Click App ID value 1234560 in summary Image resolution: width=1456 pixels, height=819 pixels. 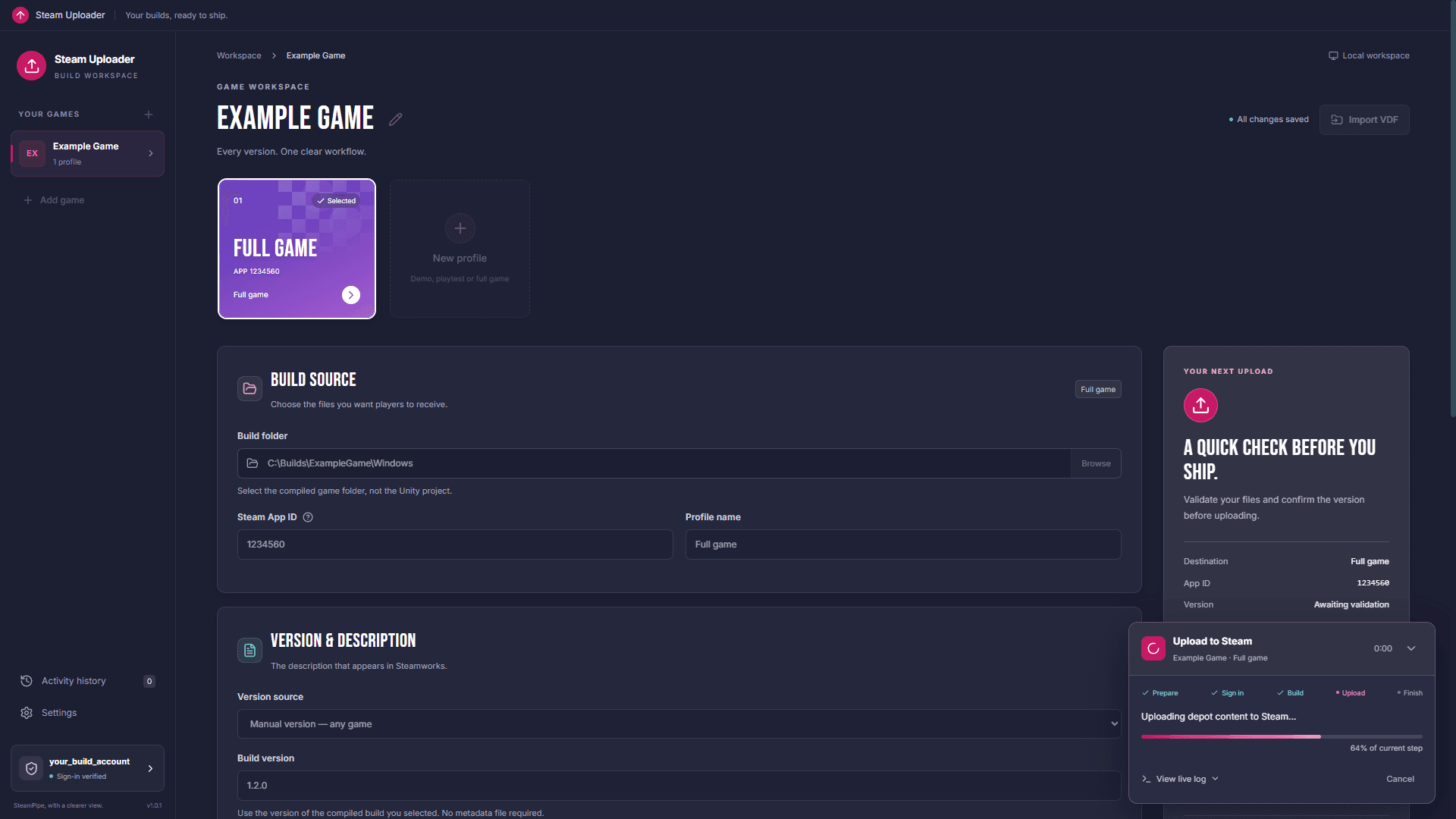1373,583
